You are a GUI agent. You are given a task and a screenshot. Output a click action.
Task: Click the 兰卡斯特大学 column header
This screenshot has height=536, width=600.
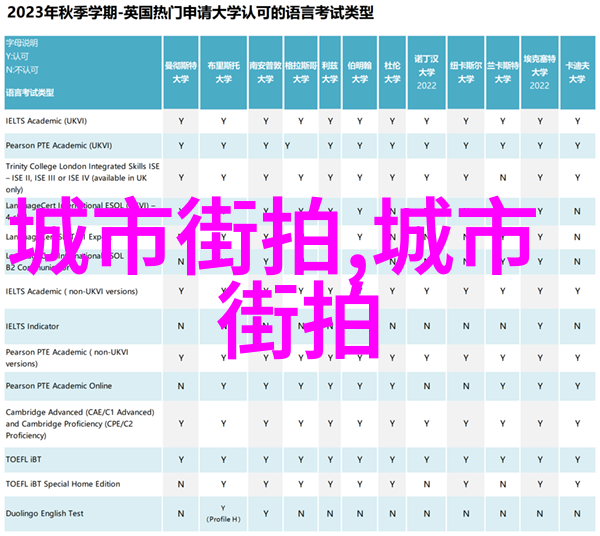(x=502, y=73)
